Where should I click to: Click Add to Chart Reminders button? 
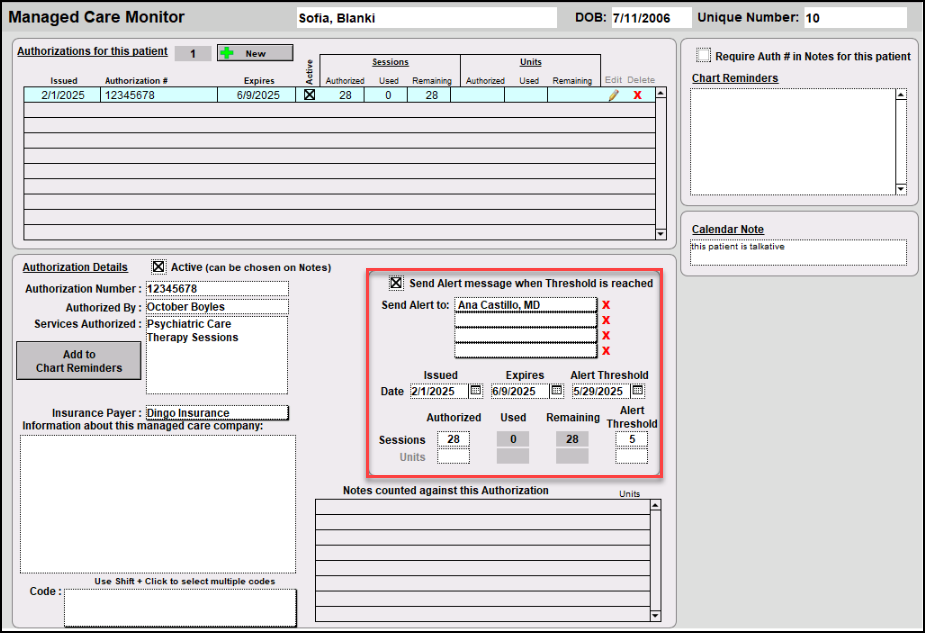point(79,361)
